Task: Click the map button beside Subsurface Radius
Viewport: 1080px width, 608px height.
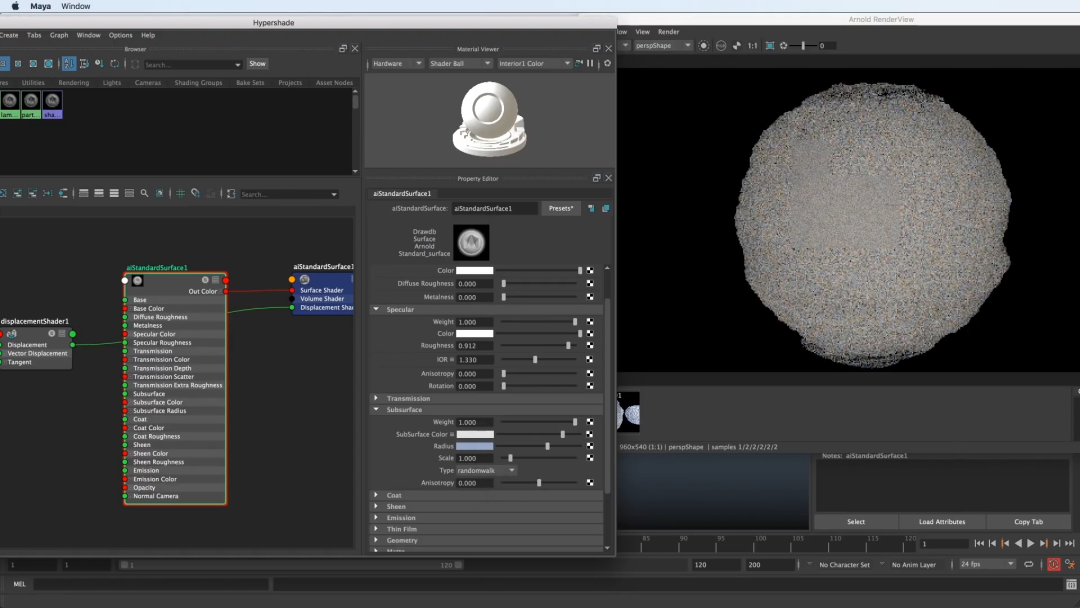Action: 590,446
